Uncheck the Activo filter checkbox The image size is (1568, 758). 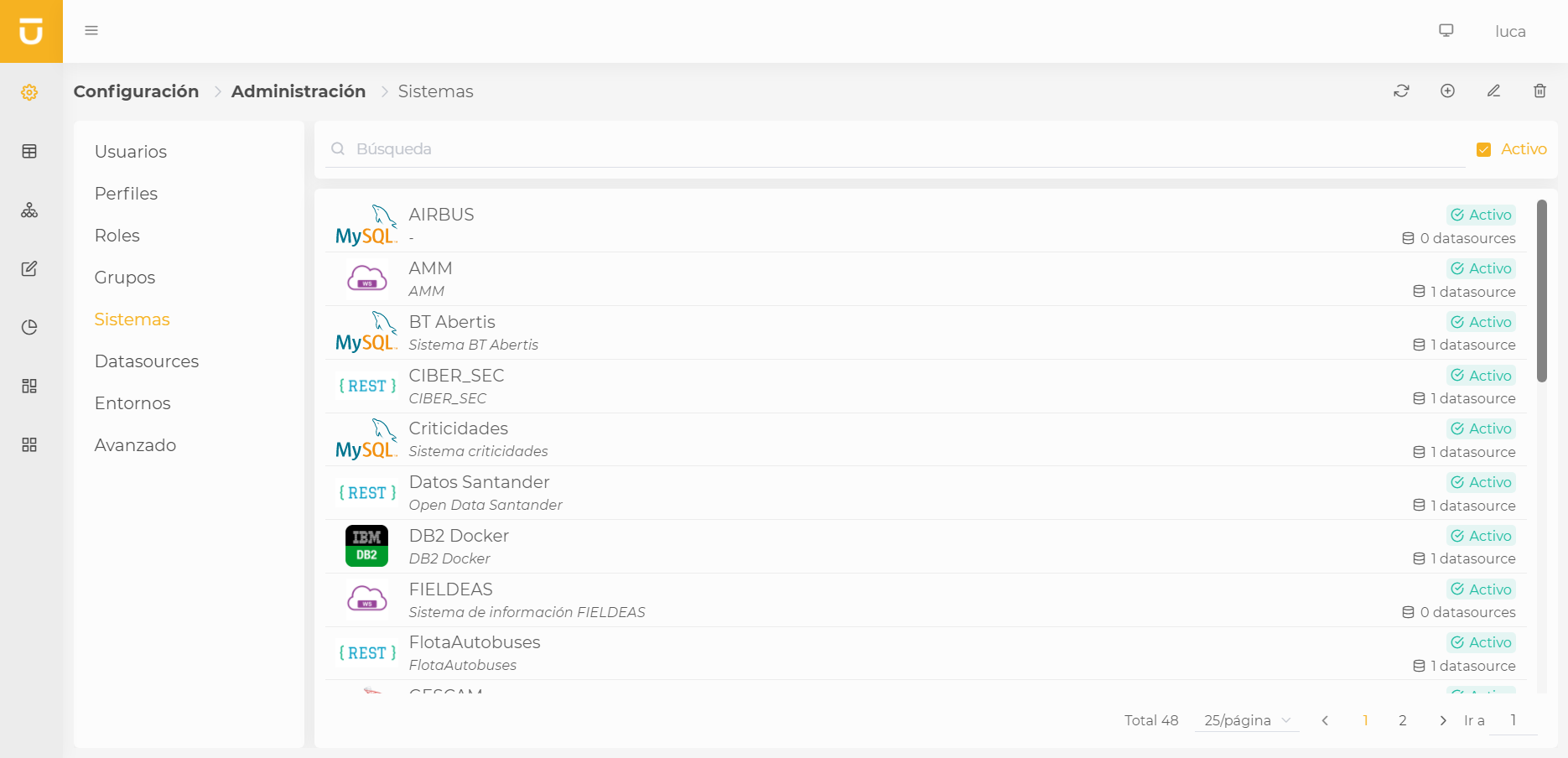pos(1483,149)
